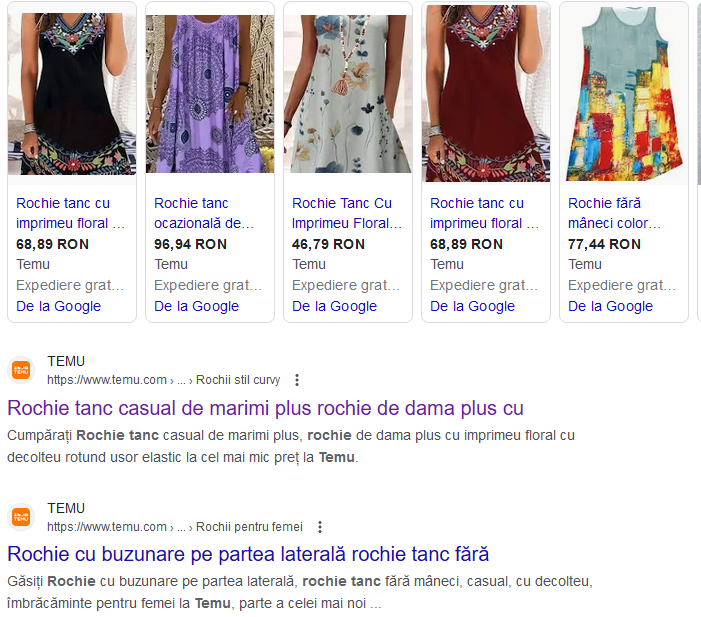Open black floral tank dress image
This screenshot has height=617, width=701.
pos(72,93)
